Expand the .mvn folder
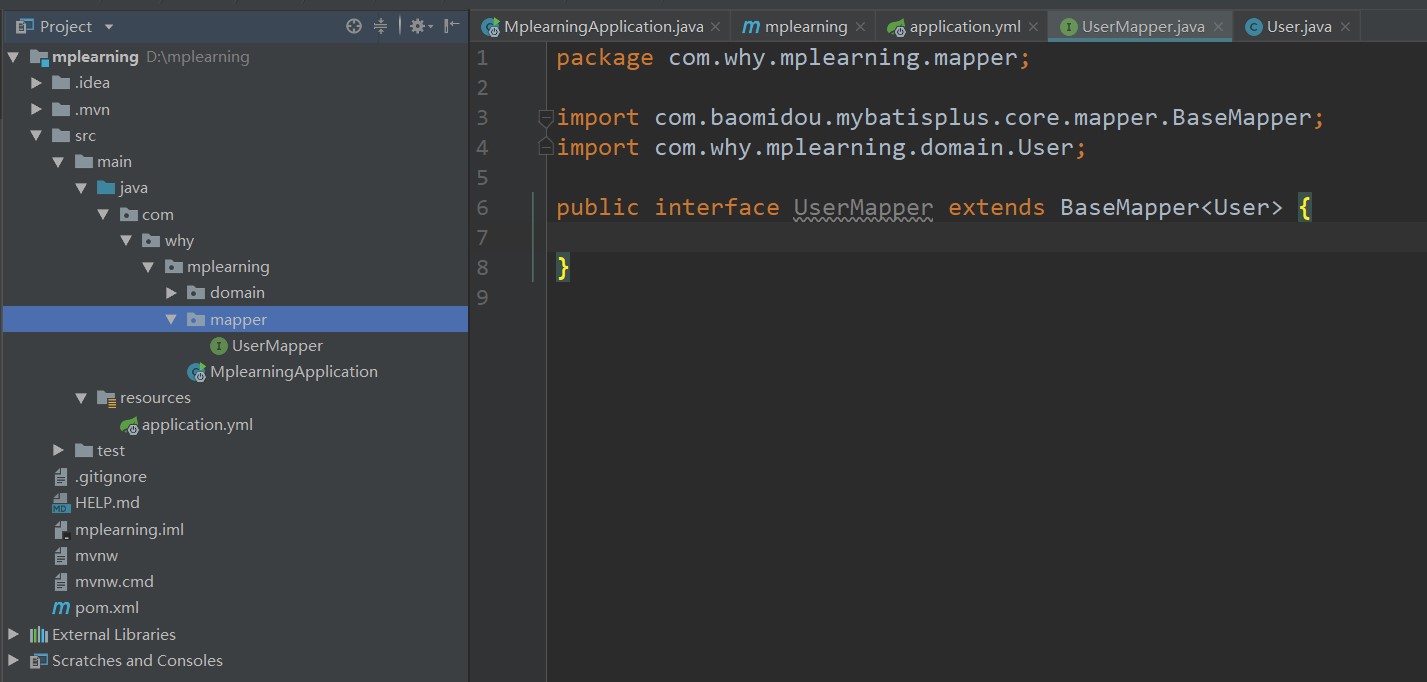Screen dimensions: 1427x682 tap(37, 109)
